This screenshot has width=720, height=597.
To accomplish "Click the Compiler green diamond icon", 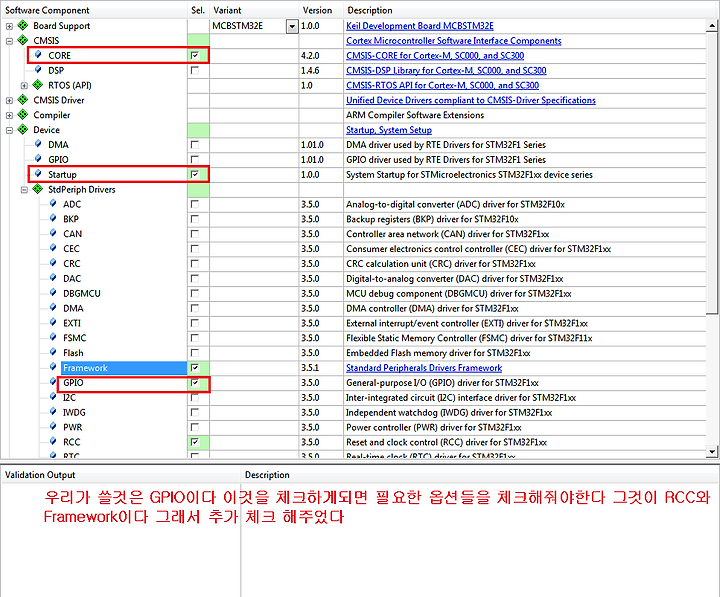I will click(23, 114).
